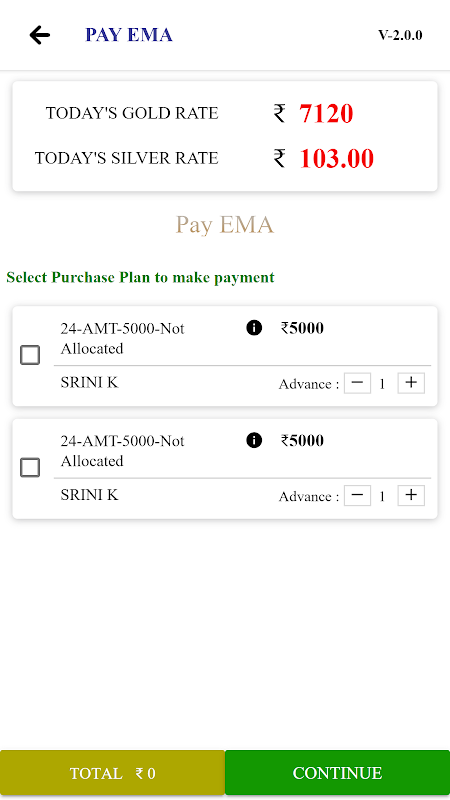Increase advance count on first plan
The width and height of the screenshot is (450, 800).
[411, 383]
